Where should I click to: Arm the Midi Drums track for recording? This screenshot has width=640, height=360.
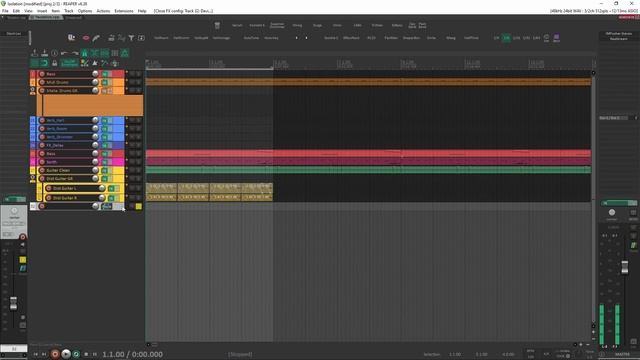[42, 82]
